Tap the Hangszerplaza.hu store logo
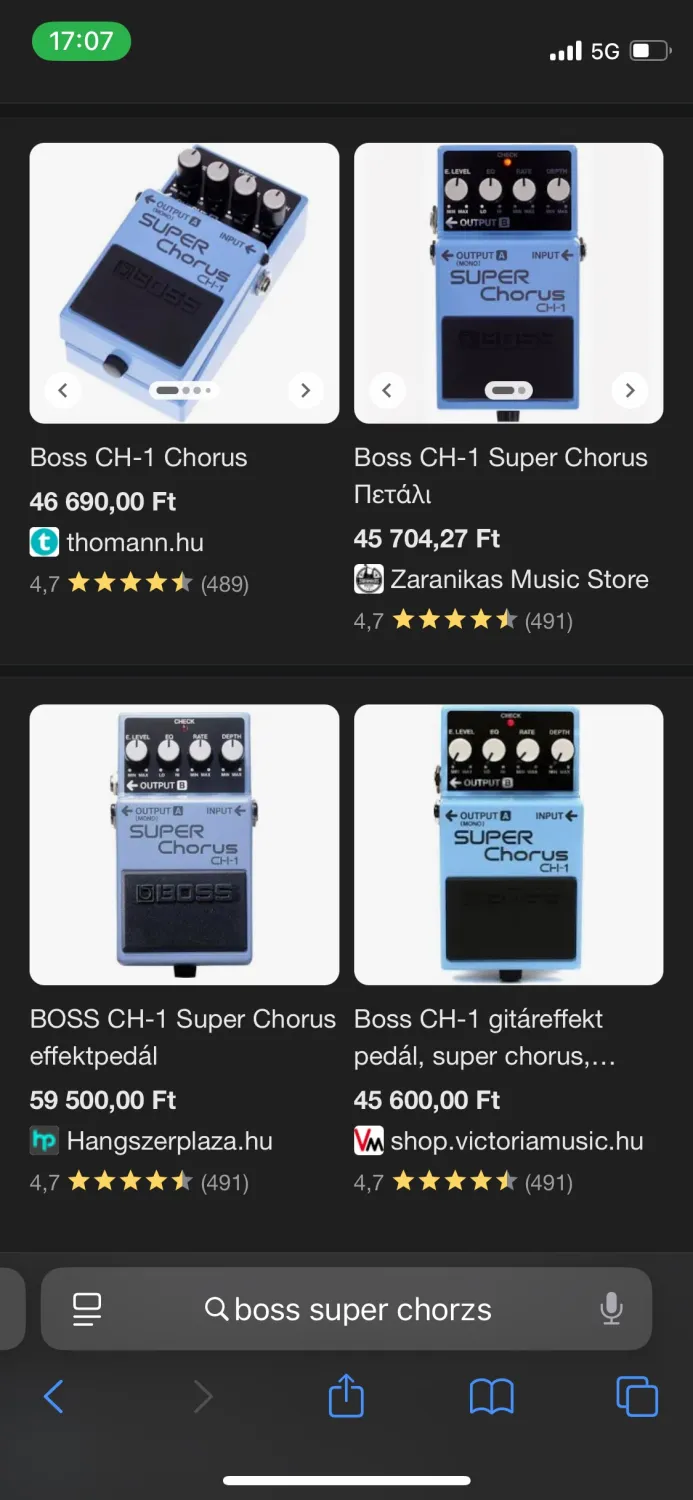Image resolution: width=693 pixels, height=1500 pixels. tap(44, 1141)
